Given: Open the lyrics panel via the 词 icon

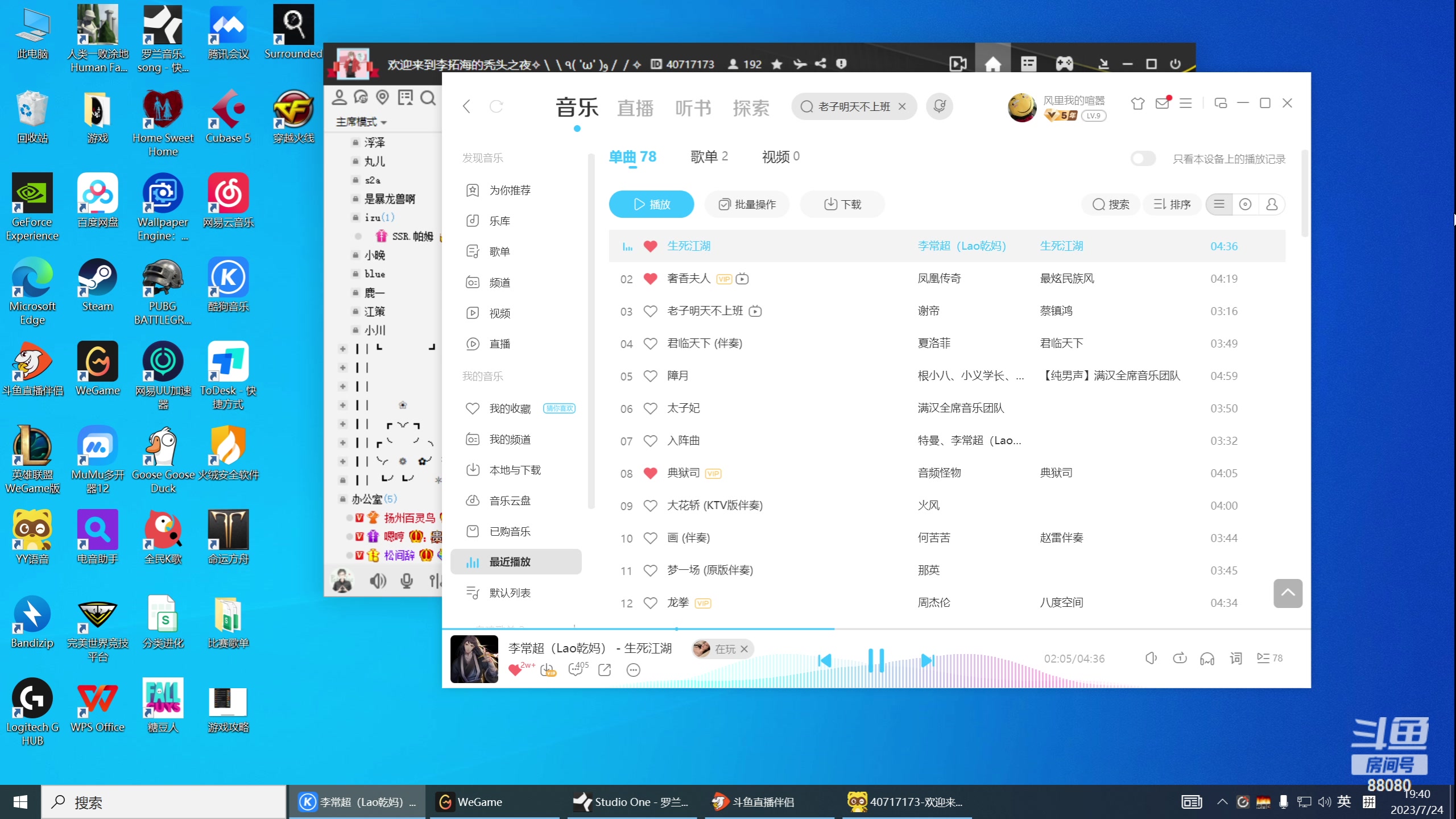Looking at the screenshot, I should tap(1236, 659).
